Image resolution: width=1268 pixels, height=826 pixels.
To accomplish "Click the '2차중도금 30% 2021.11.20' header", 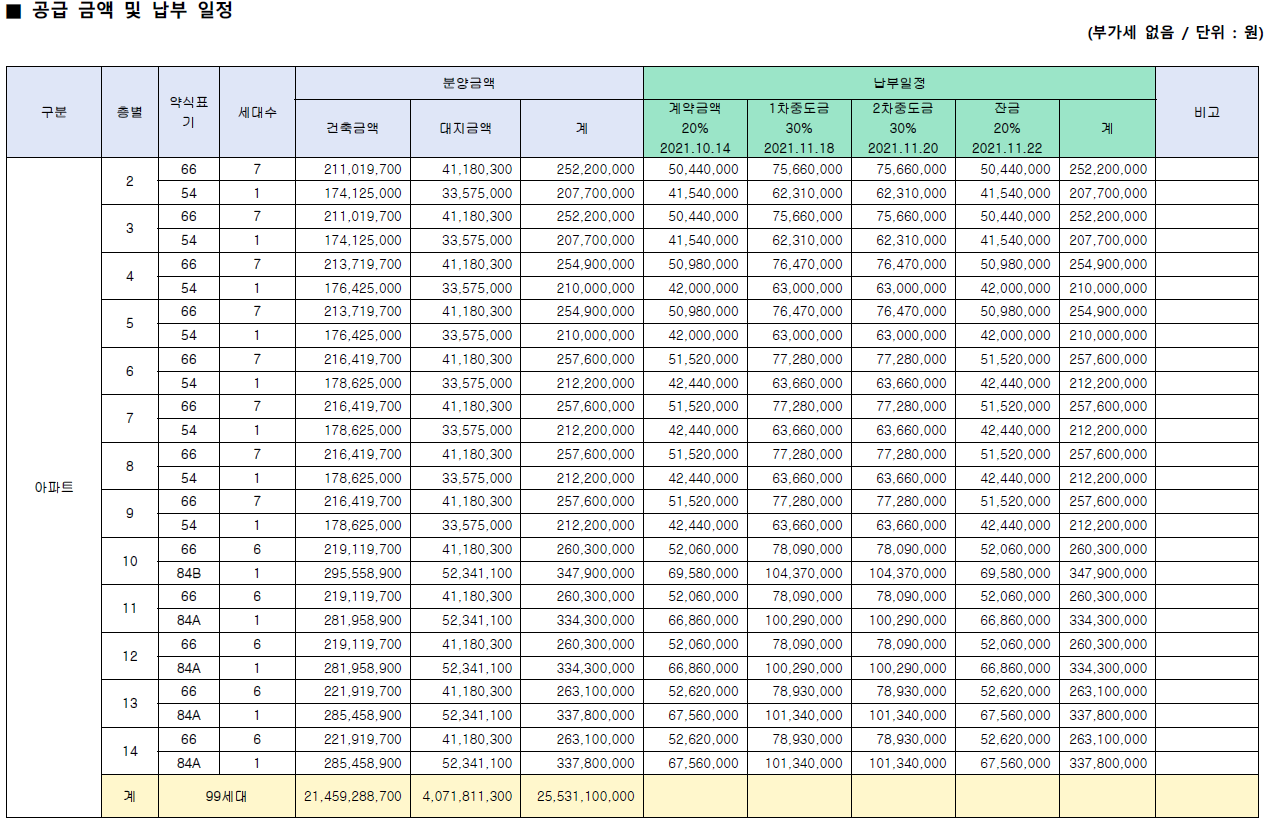I will [903, 128].
